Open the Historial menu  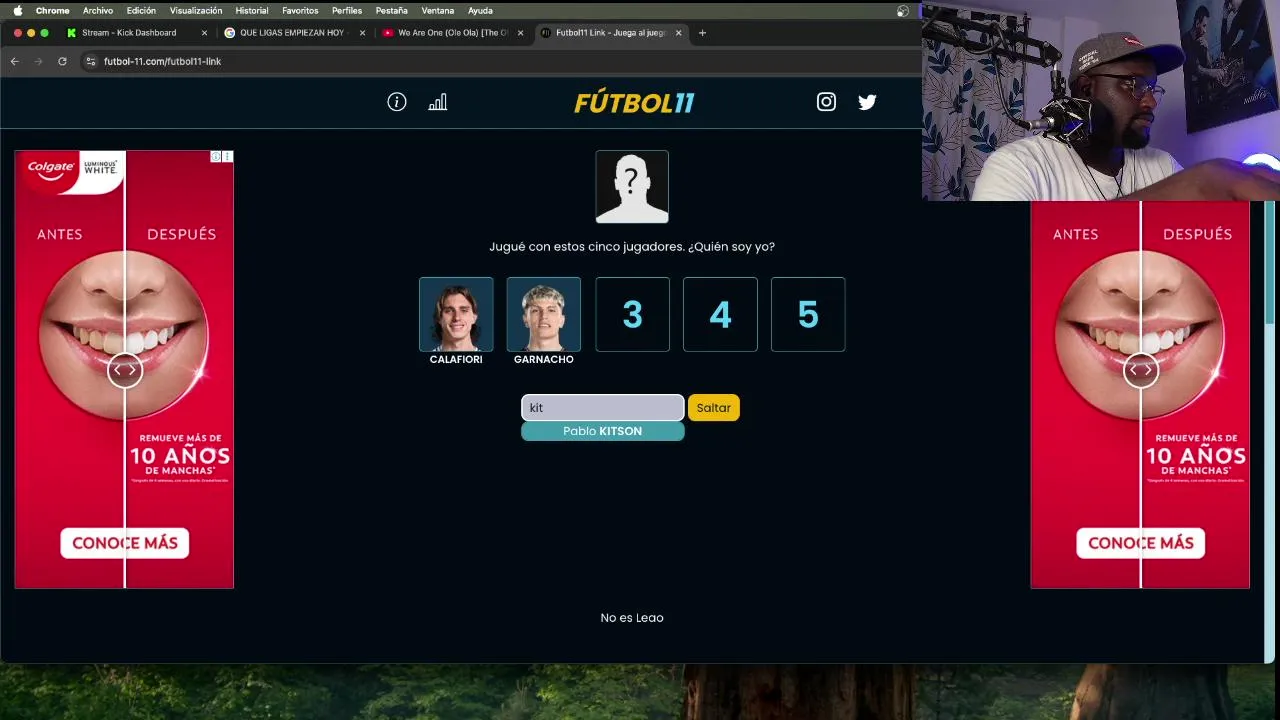click(251, 10)
